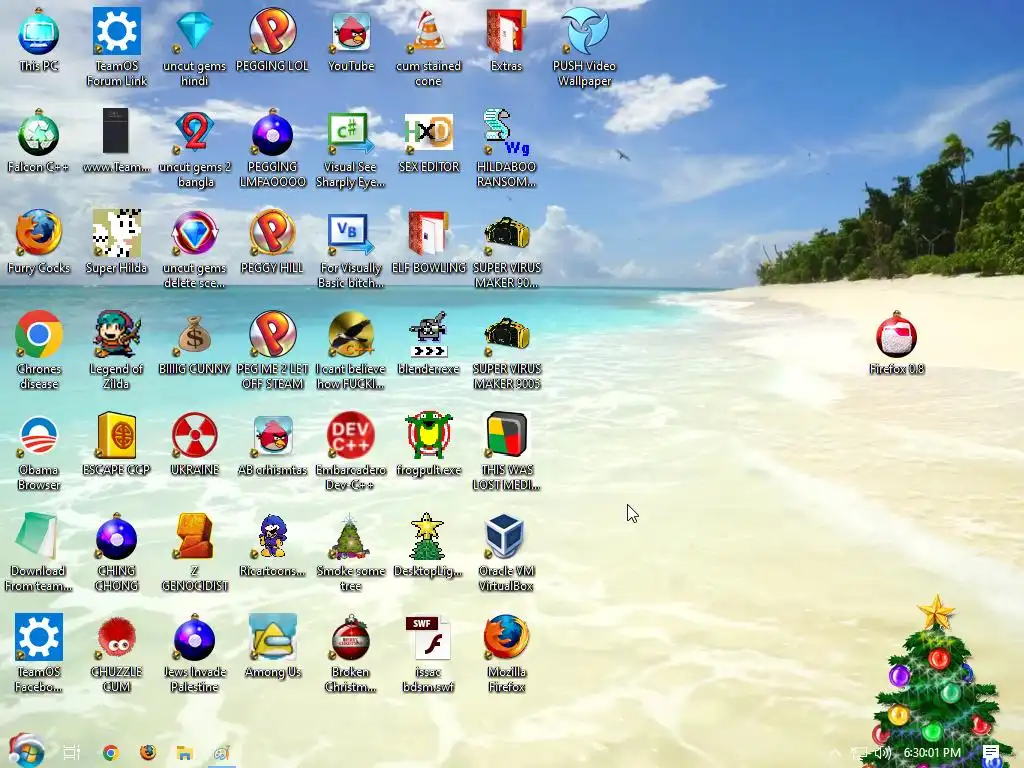The image size is (1024, 768).
Task: Open uncut gems delete sce... icon
Action: pyautogui.click(x=195, y=249)
